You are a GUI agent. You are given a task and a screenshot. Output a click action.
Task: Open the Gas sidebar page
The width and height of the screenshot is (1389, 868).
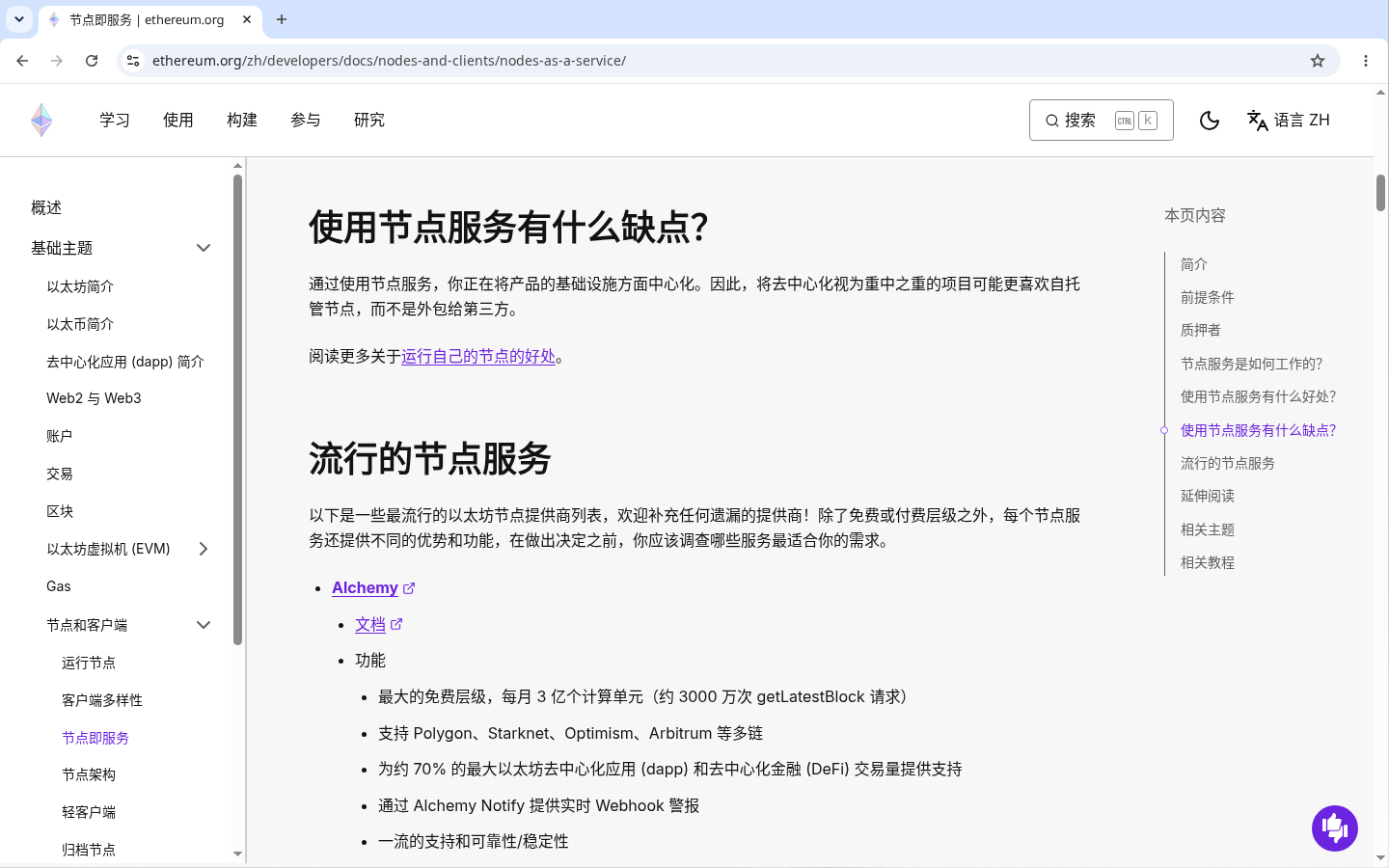[x=59, y=586]
